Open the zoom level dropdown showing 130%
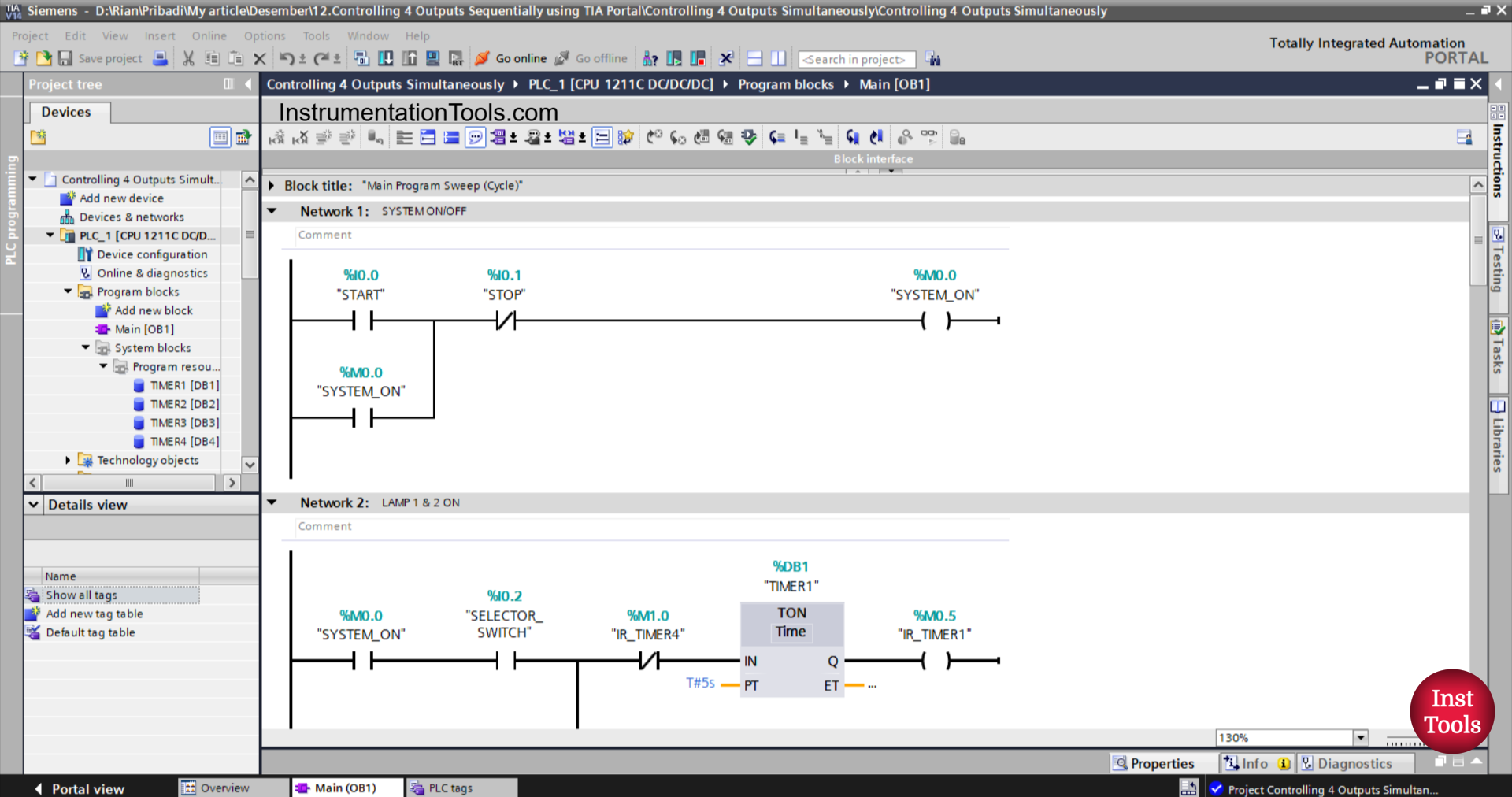Viewport: 1512px width, 797px height. coord(1362,738)
